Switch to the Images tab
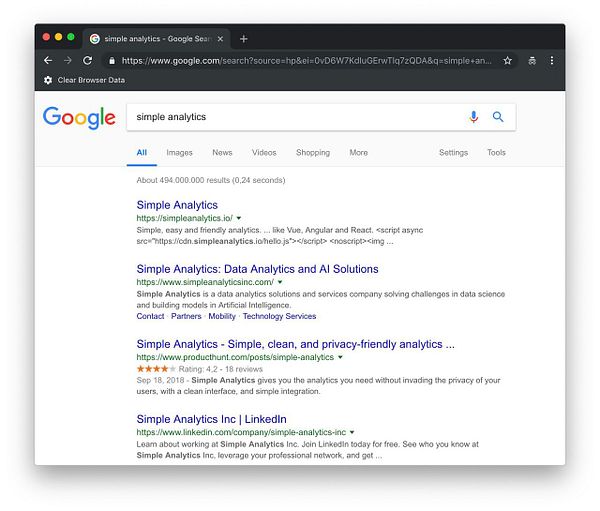The image size is (600, 511). click(179, 152)
